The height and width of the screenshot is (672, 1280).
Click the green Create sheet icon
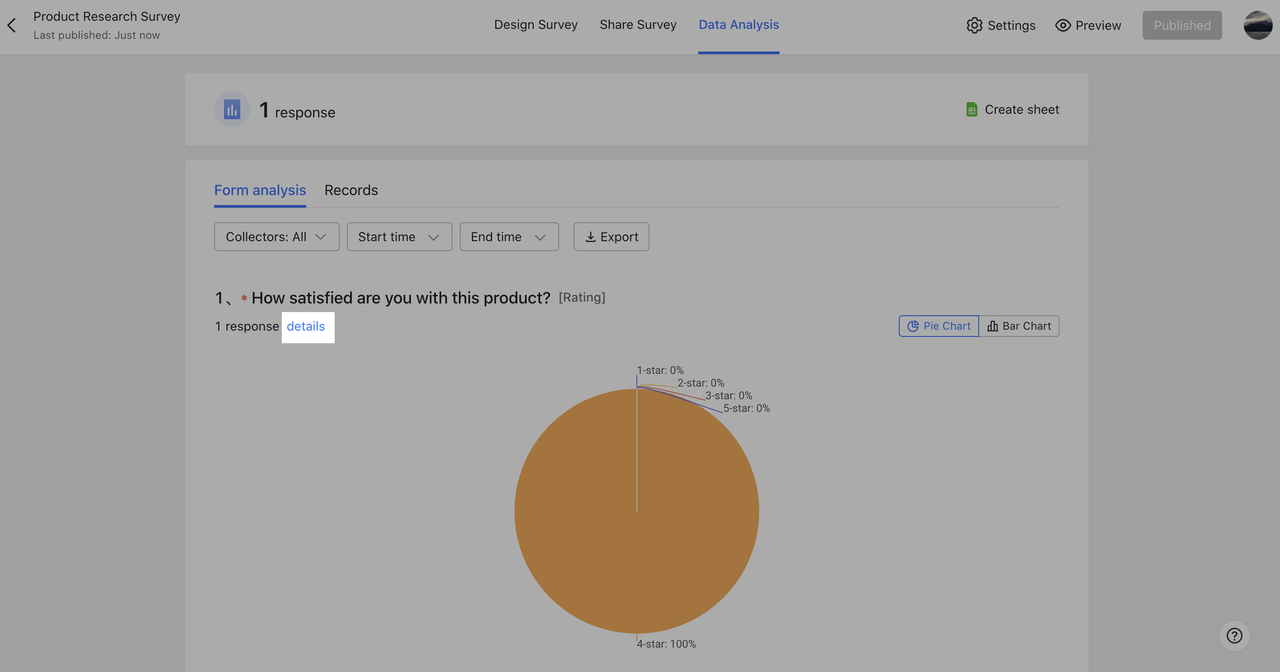click(x=971, y=109)
